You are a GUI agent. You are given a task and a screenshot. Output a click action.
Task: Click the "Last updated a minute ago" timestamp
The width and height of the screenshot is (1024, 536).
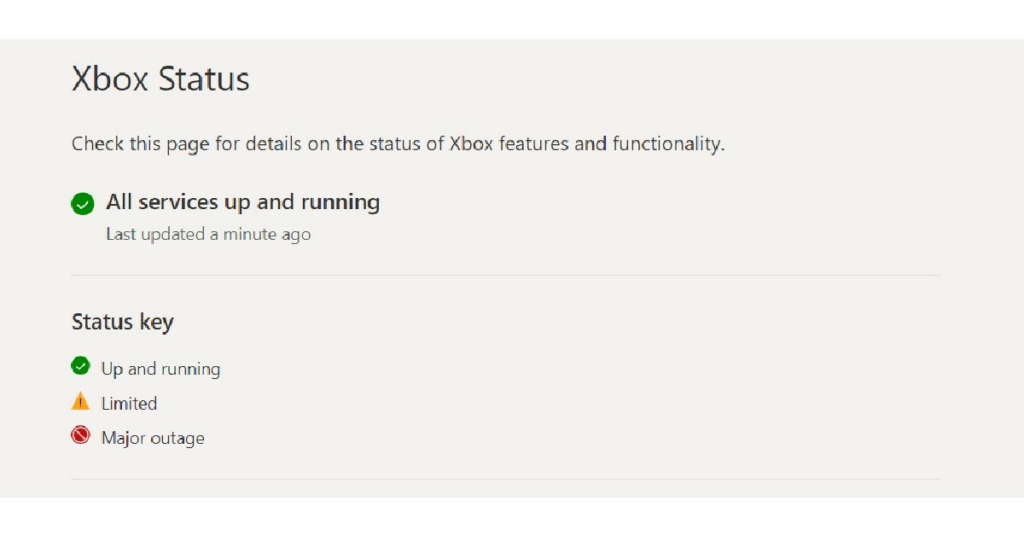click(208, 235)
